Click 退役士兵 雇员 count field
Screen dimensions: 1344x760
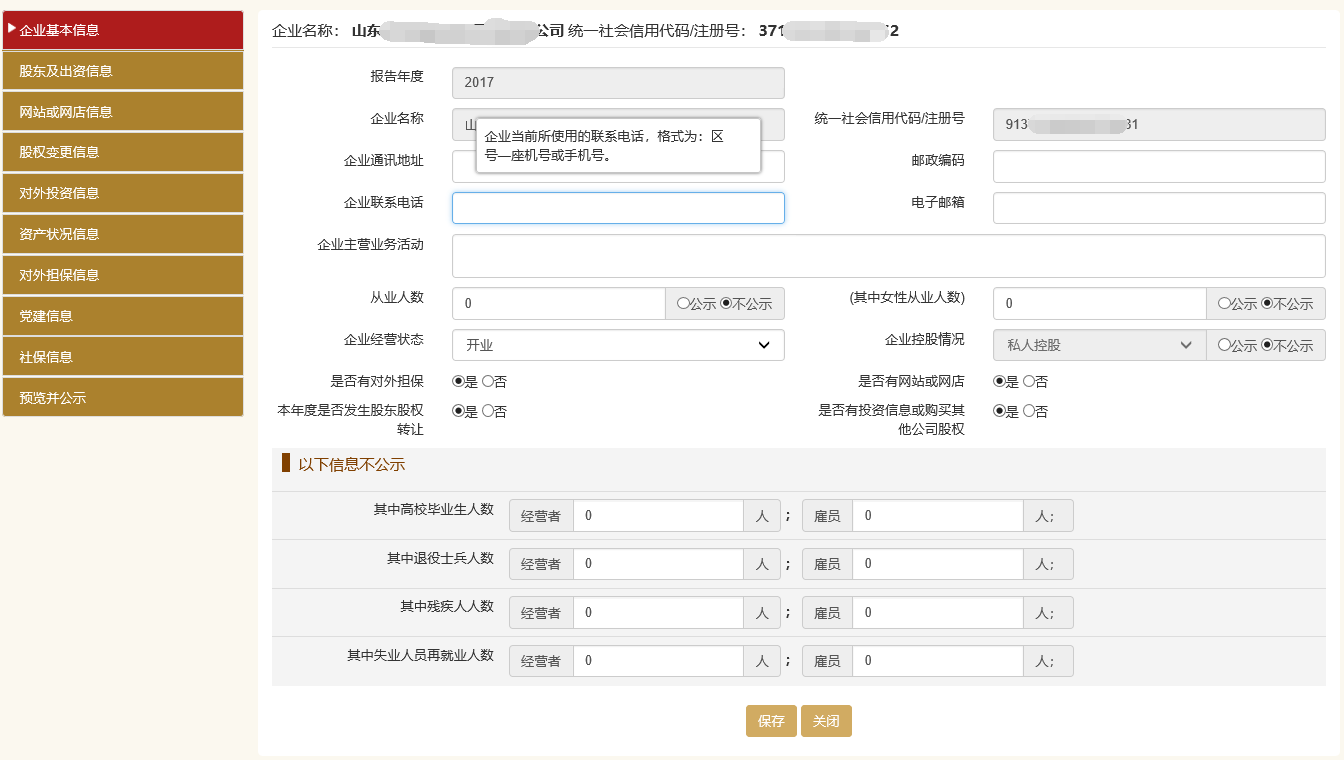coord(938,564)
